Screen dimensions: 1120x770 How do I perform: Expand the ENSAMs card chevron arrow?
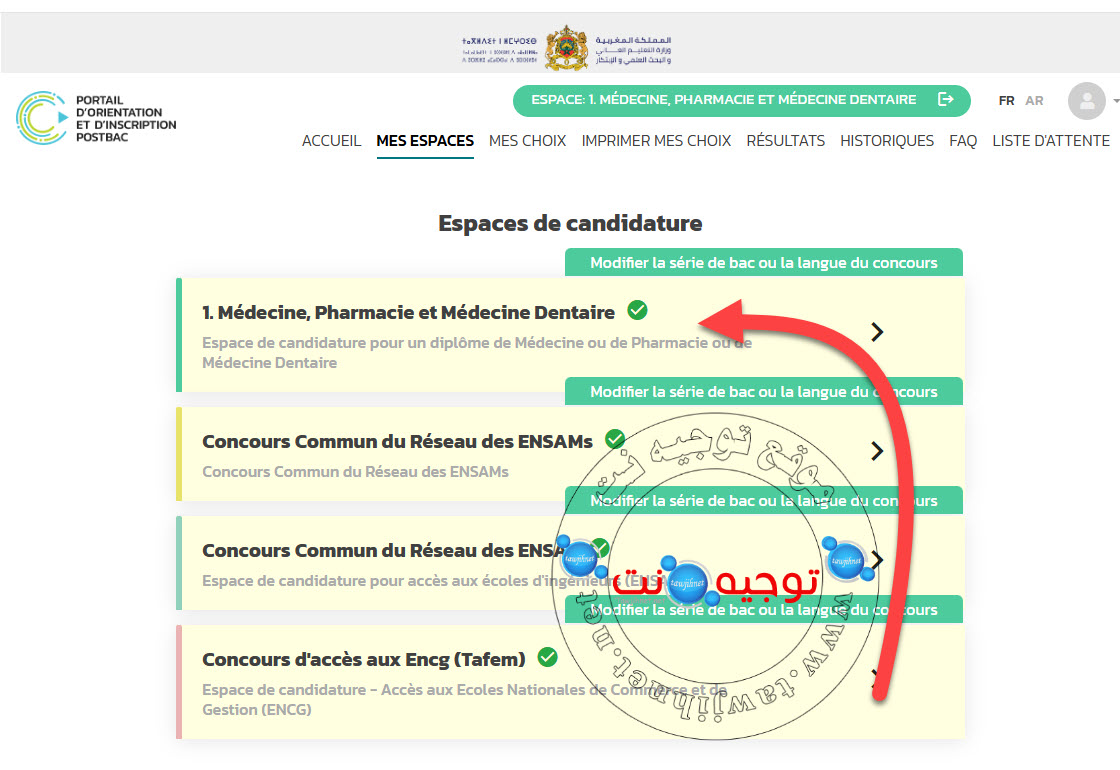pos(878,451)
